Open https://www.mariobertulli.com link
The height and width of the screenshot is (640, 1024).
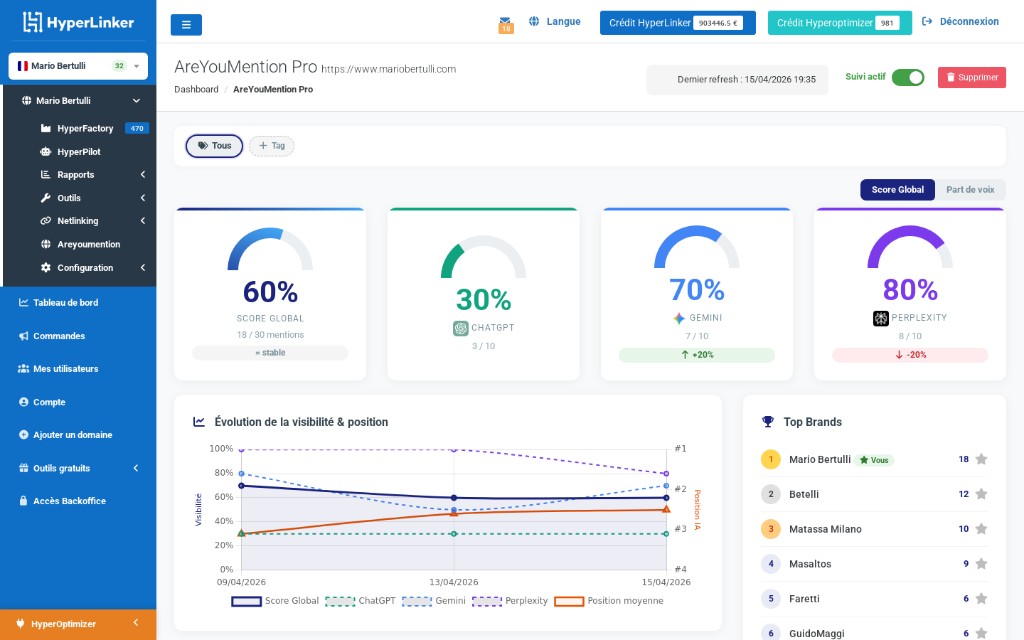392,69
